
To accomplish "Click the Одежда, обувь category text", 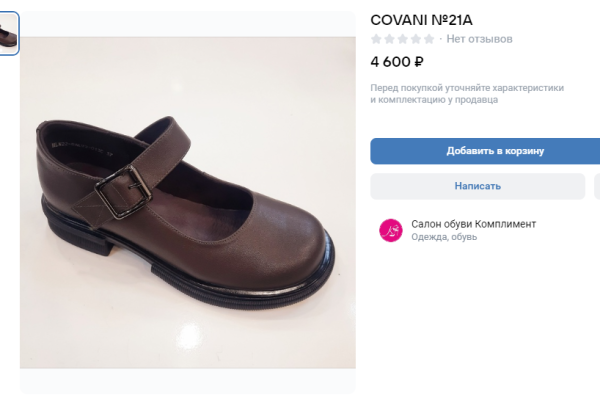I will [444, 238].
